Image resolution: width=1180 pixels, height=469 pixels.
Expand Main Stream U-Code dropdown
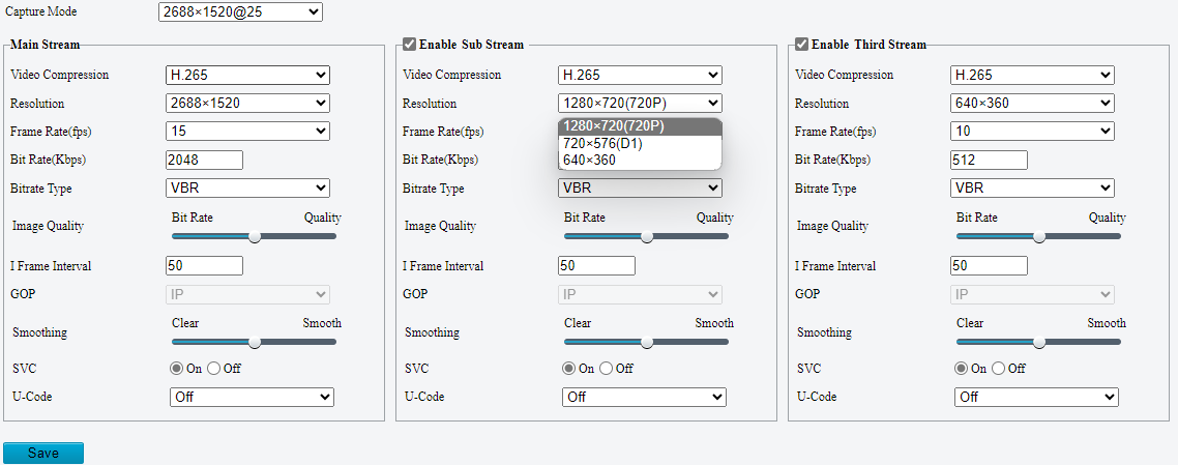[251, 397]
